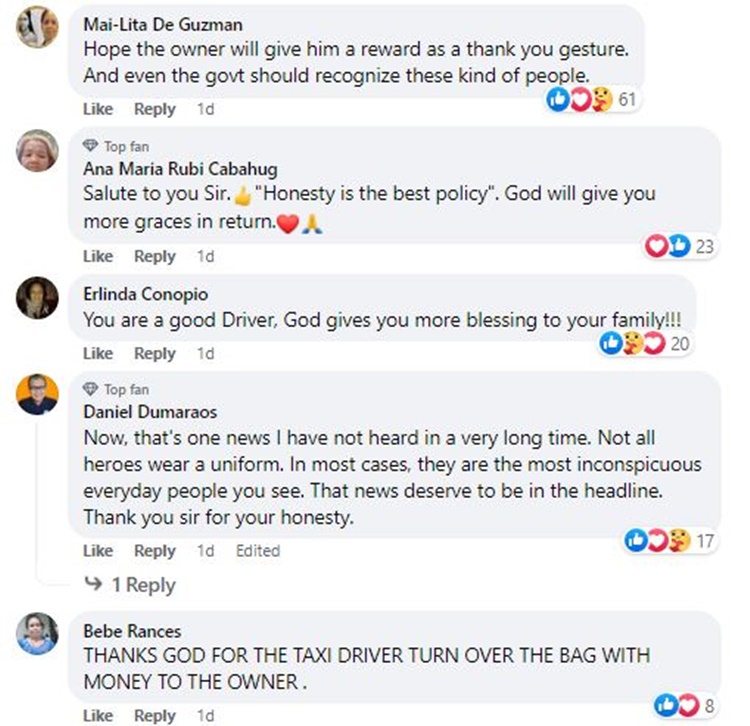The image size is (750, 726).
Task: Click the Top fan badge above Ana Maria
Action: pyautogui.click(x=117, y=146)
